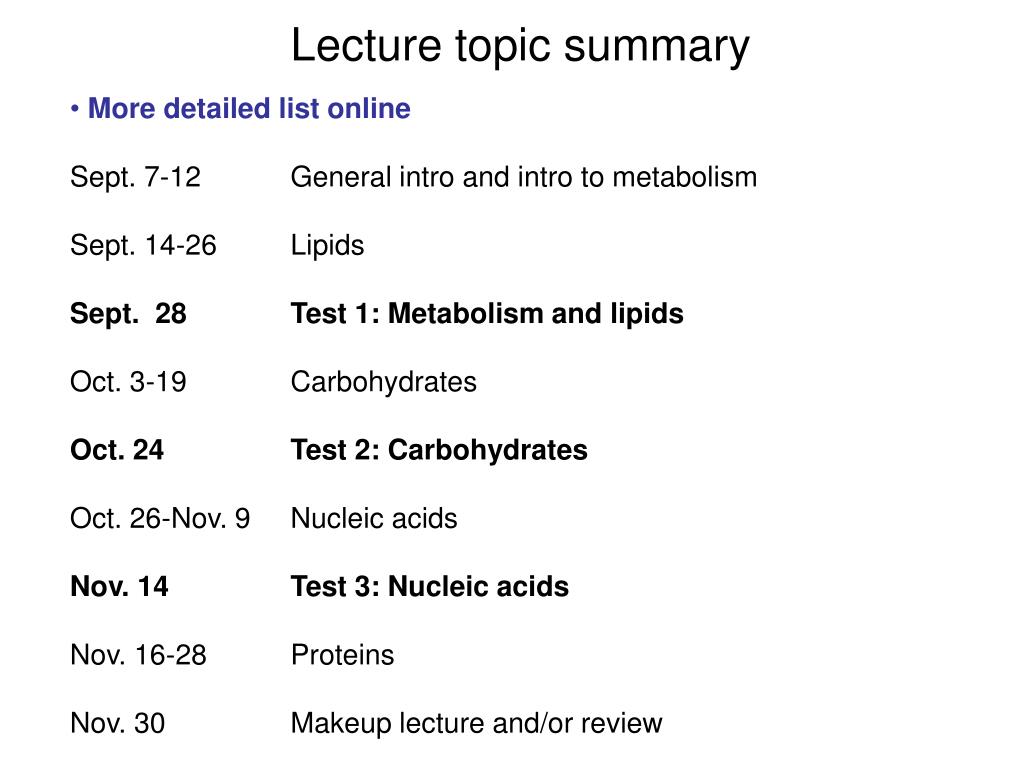Image resolution: width=1024 pixels, height=768 pixels.
Task: Click the 'Carbohydrates' topic line
Action: pos(383,383)
